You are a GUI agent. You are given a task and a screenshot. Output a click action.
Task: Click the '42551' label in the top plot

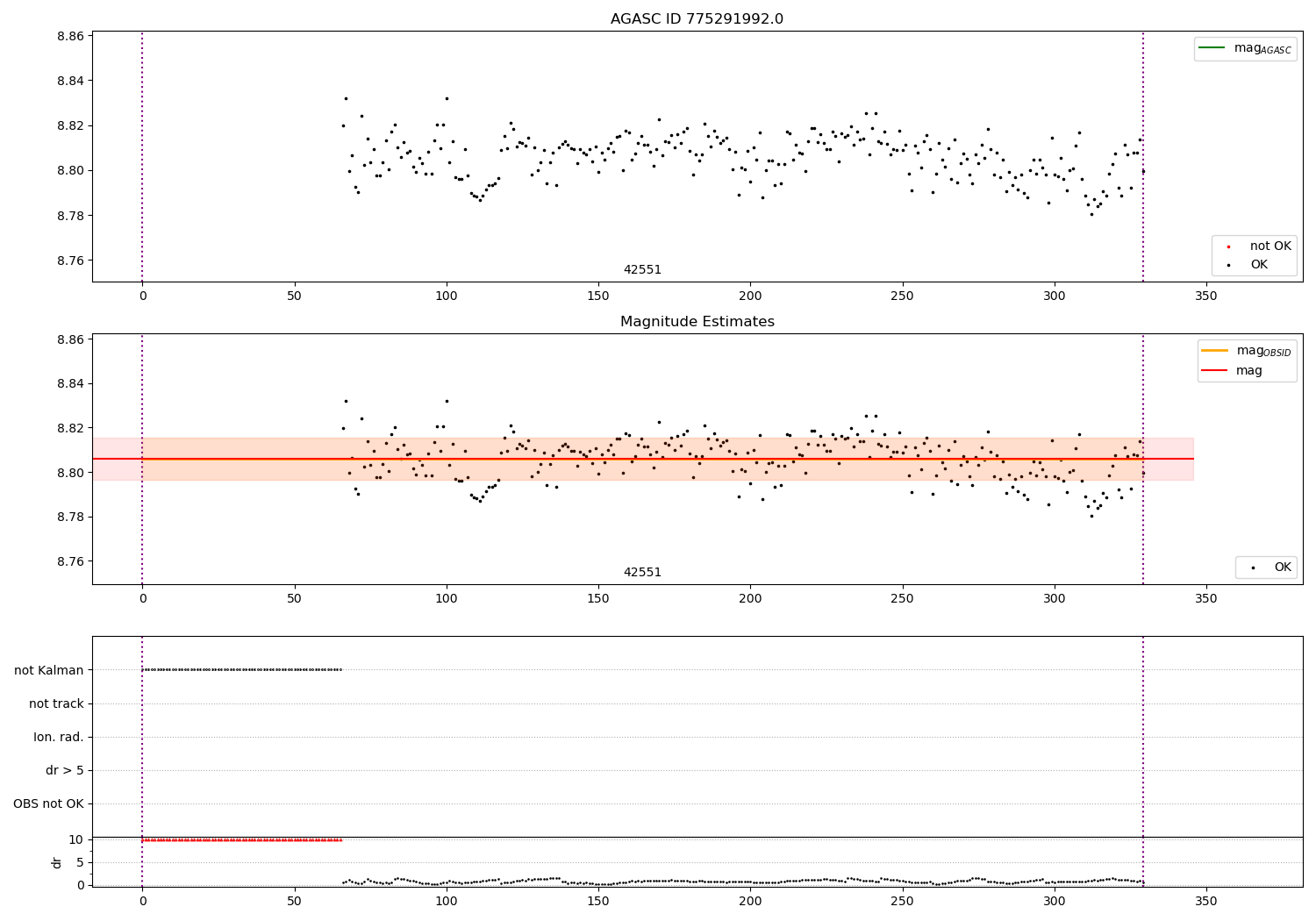(642, 270)
